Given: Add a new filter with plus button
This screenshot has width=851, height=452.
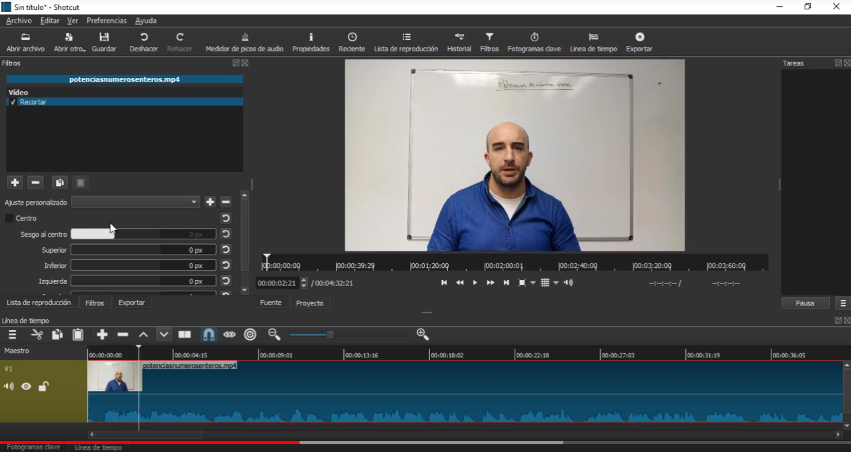Looking at the screenshot, I should 14,182.
